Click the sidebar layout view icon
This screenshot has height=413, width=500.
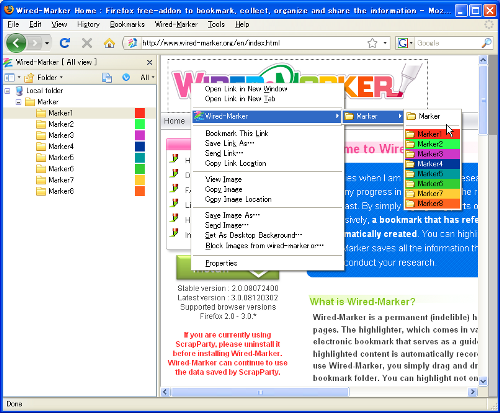(9, 77)
